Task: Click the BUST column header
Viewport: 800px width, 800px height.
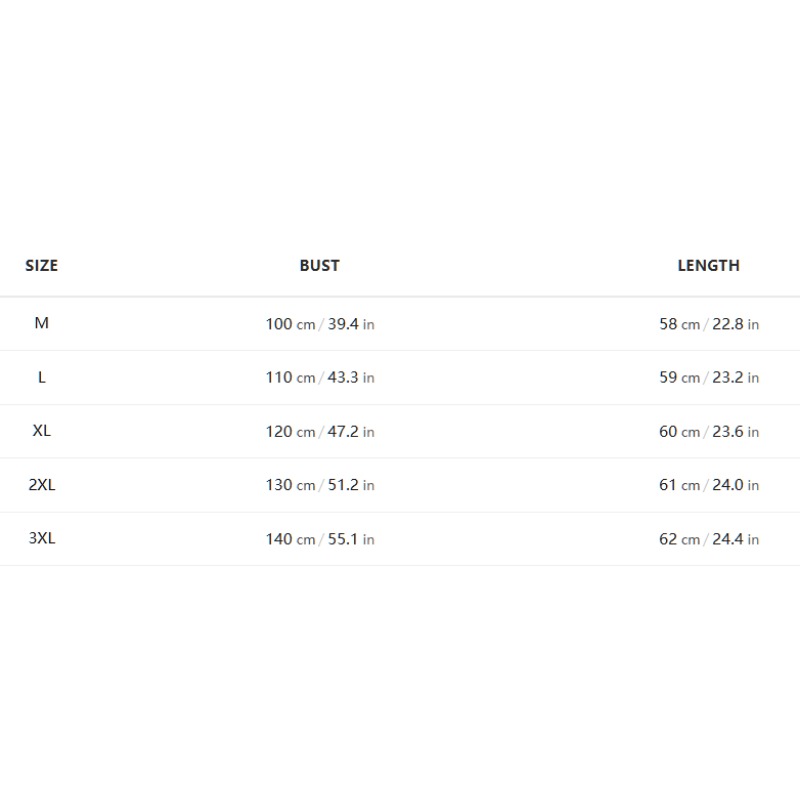Action: [319, 265]
